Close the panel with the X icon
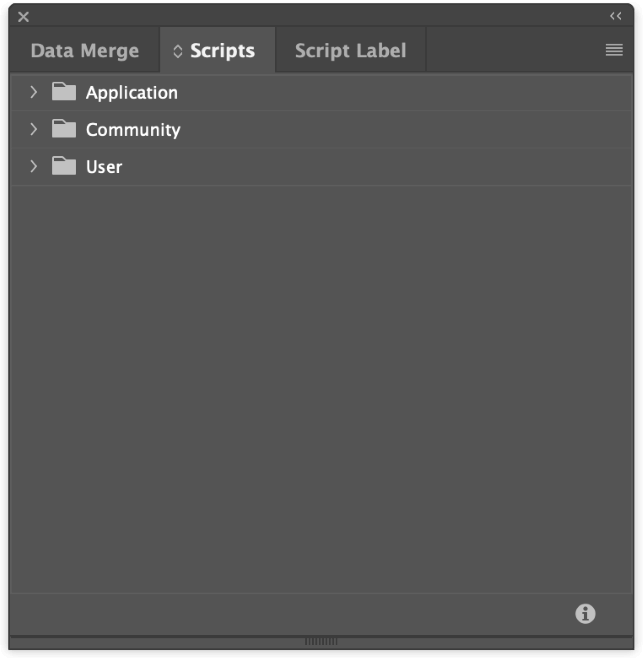 (x=23, y=17)
